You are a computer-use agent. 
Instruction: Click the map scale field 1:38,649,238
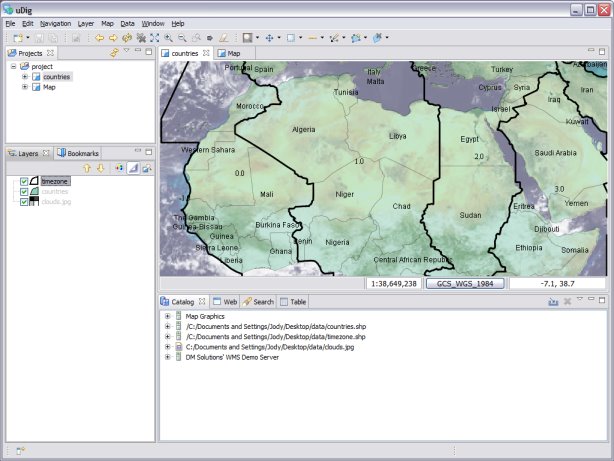tap(394, 284)
